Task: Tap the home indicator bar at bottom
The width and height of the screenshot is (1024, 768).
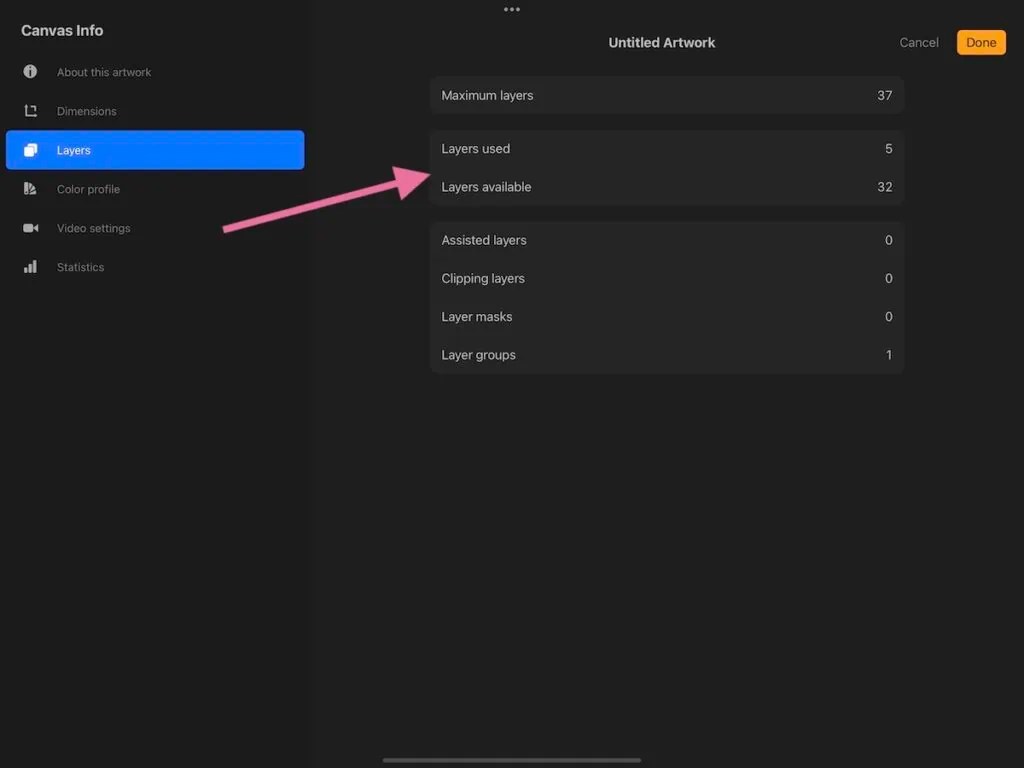Action: coord(512,760)
